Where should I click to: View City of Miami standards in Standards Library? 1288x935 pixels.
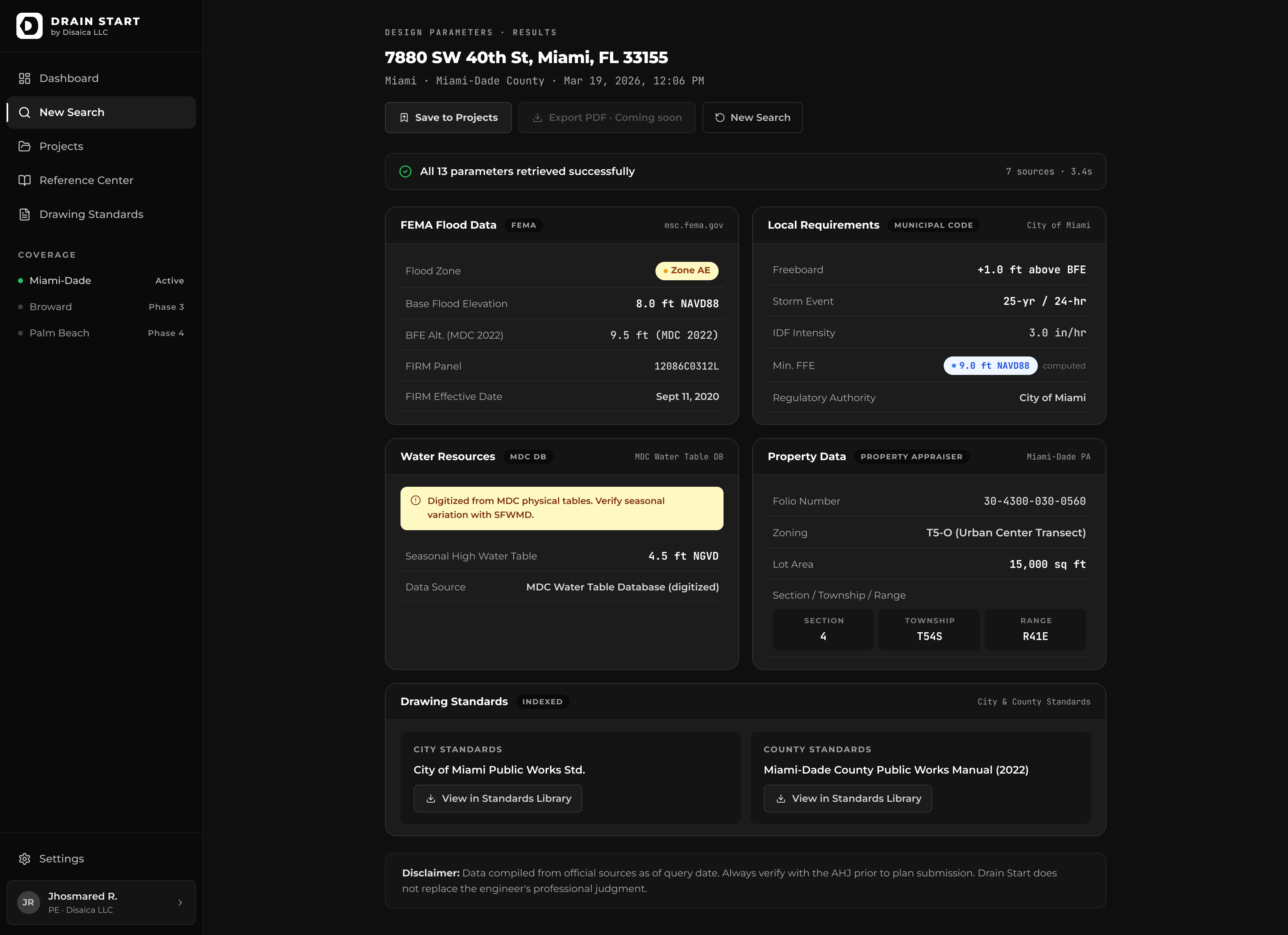click(497, 798)
